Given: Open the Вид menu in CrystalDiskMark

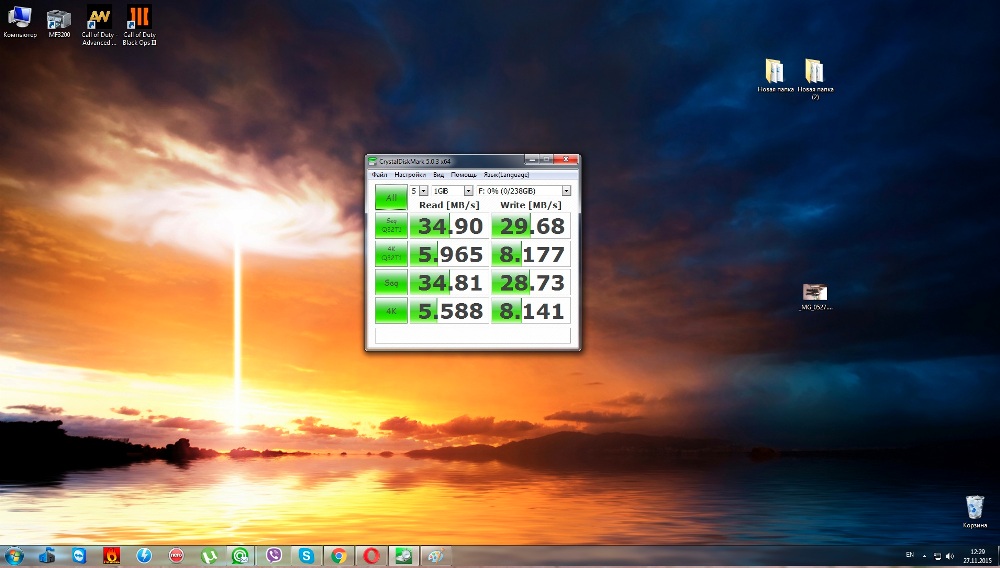Looking at the screenshot, I should click(x=439, y=175).
